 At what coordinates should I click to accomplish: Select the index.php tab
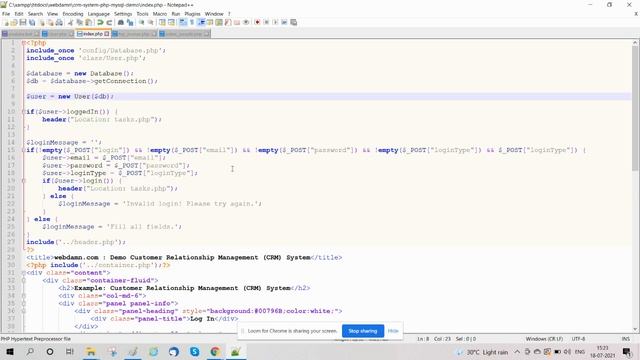(x=93, y=34)
